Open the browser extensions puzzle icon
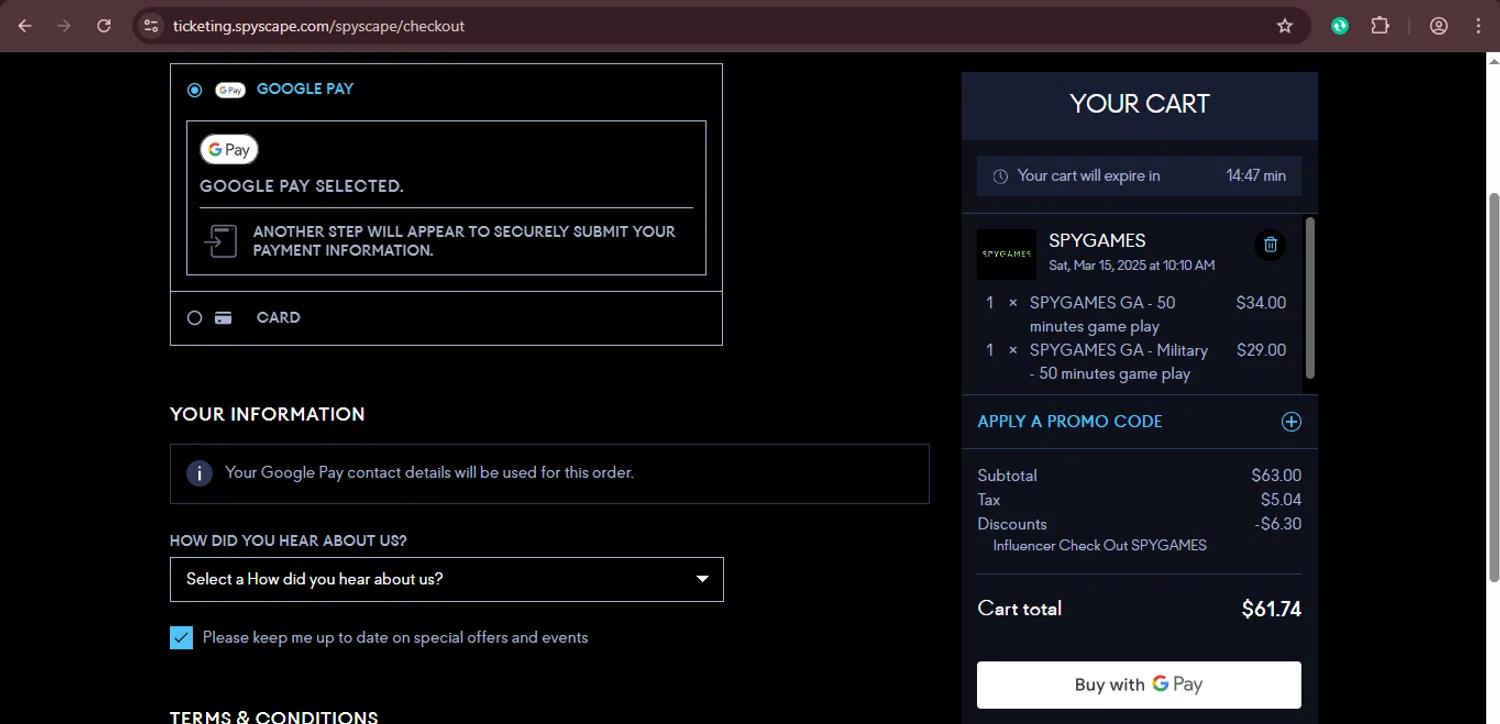This screenshot has width=1500, height=724. (x=1380, y=26)
